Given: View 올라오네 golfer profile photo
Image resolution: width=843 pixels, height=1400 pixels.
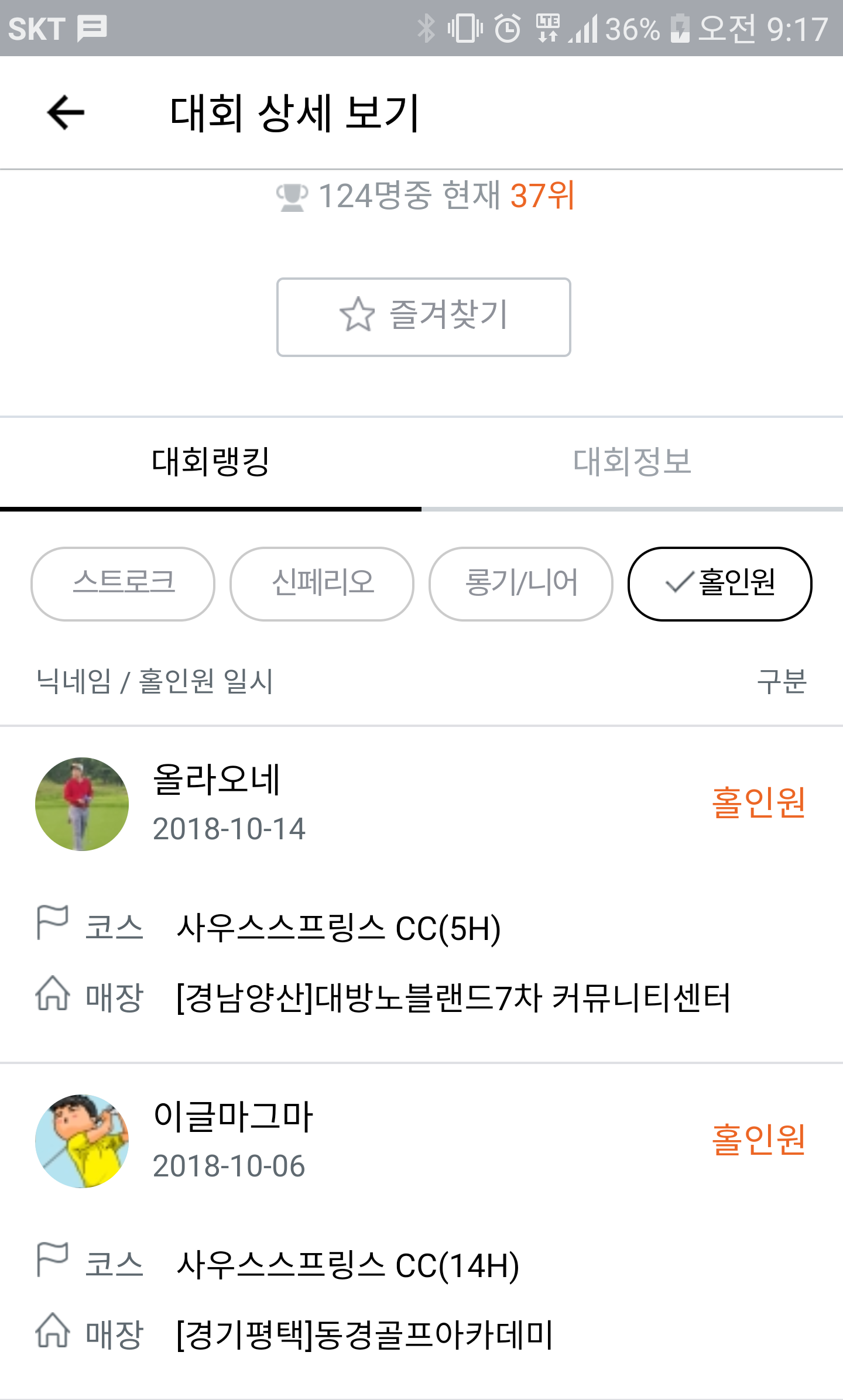Looking at the screenshot, I should 82,804.
